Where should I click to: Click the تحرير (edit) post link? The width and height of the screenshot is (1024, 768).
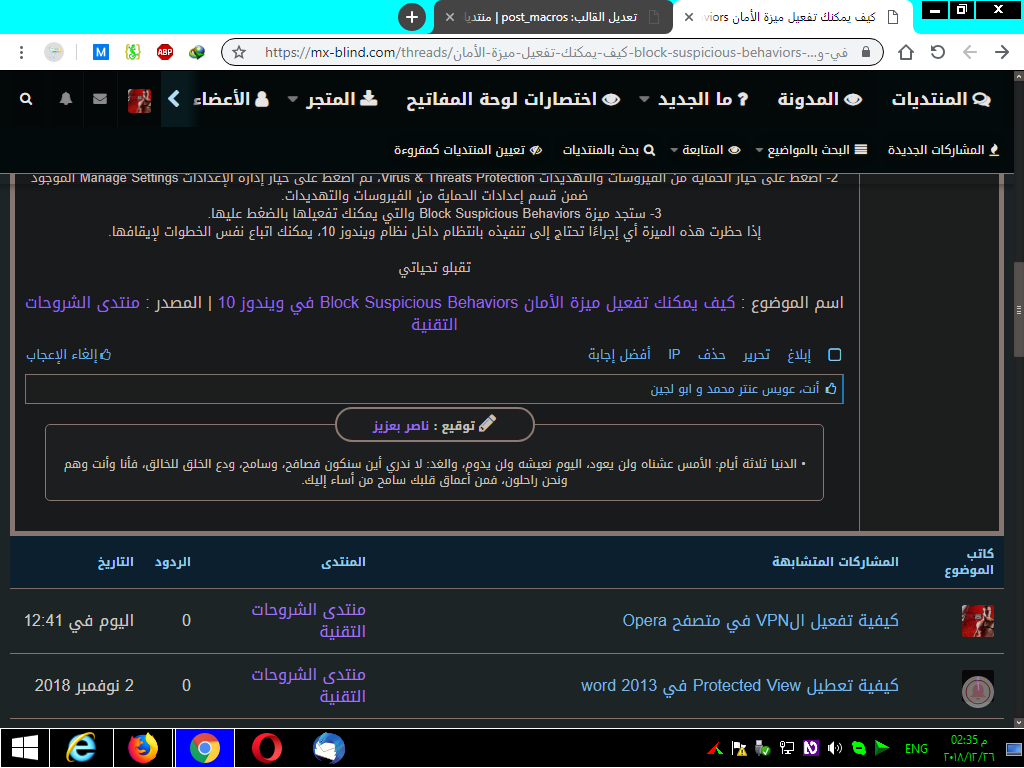pos(755,355)
